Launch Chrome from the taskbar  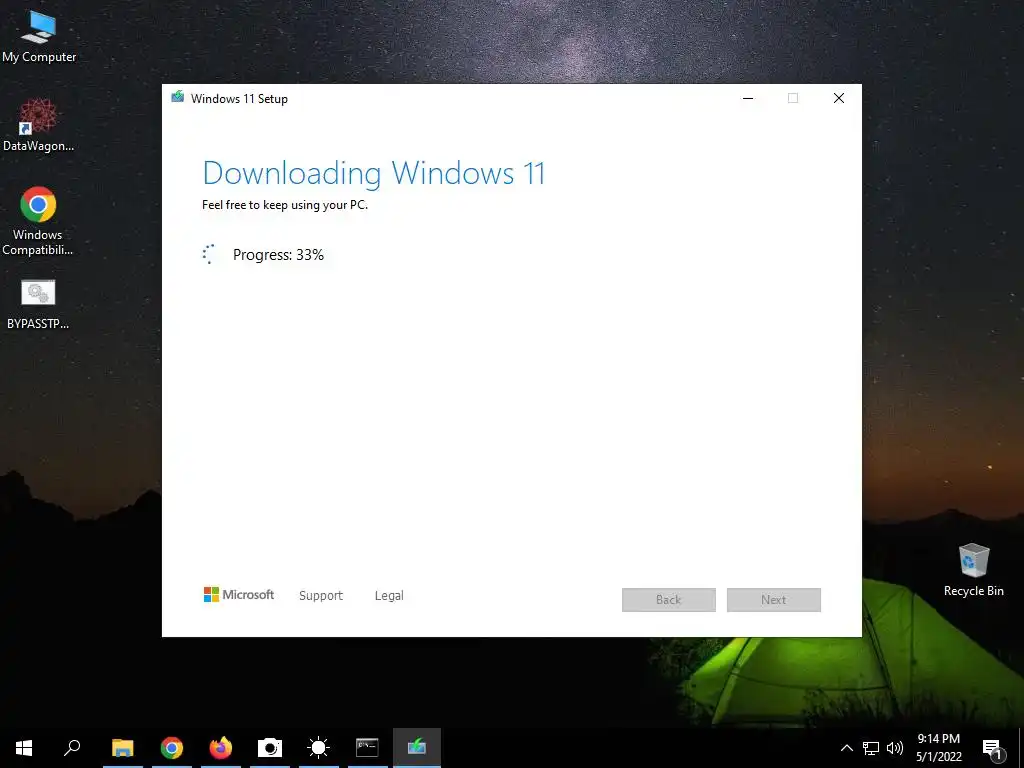click(172, 748)
